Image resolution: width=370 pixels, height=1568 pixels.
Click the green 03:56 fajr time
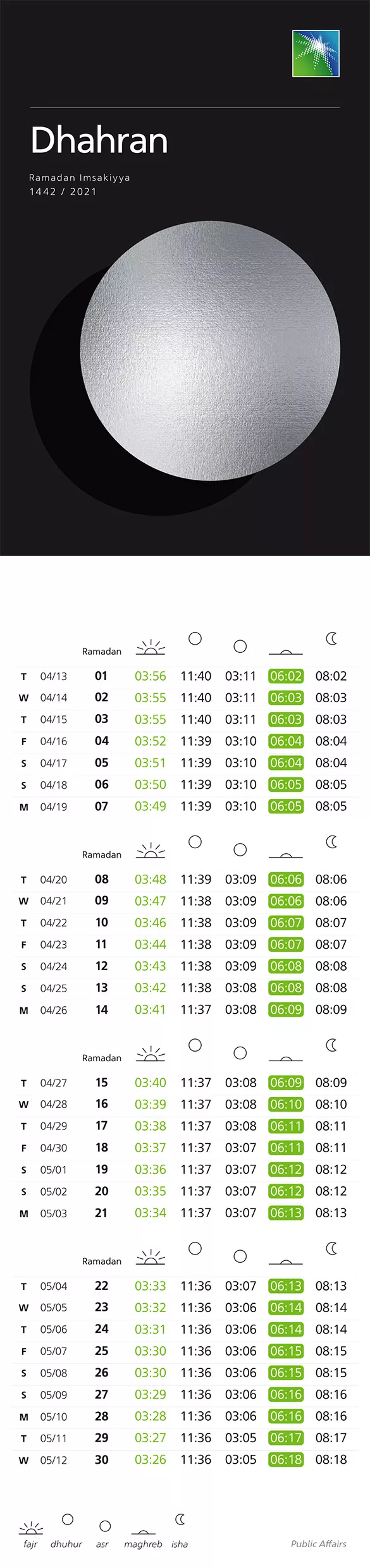pyautogui.click(x=151, y=676)
